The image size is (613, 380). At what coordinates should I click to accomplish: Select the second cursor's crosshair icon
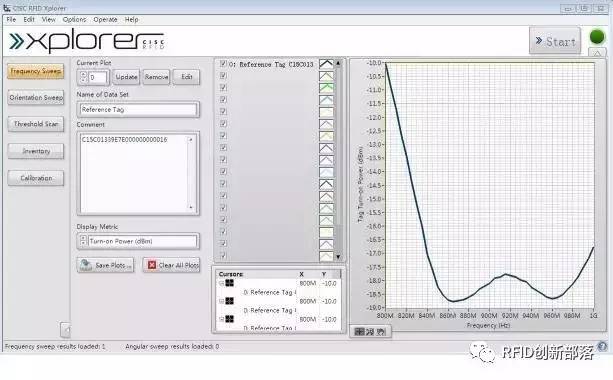click(x=229, y=301)
